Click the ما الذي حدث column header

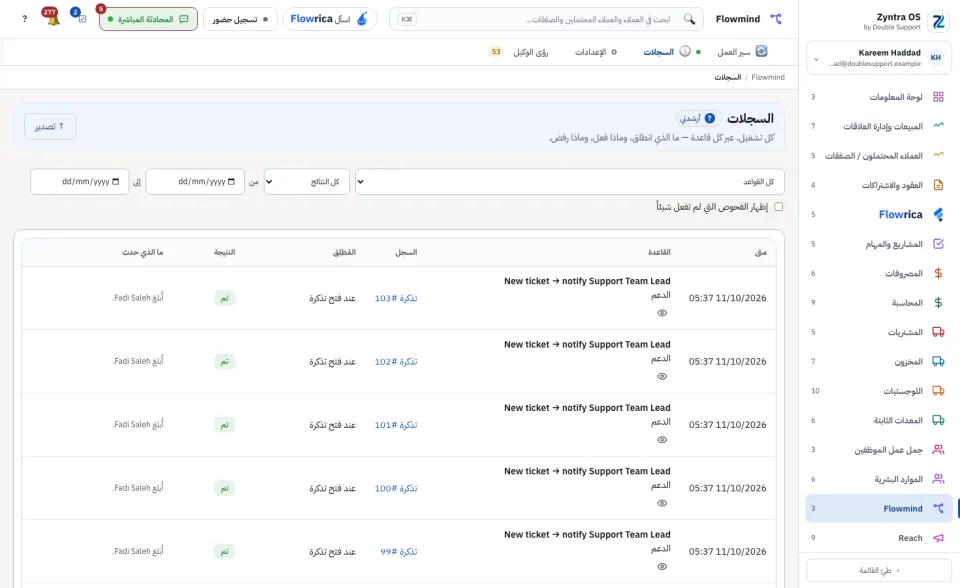point(142,252)
